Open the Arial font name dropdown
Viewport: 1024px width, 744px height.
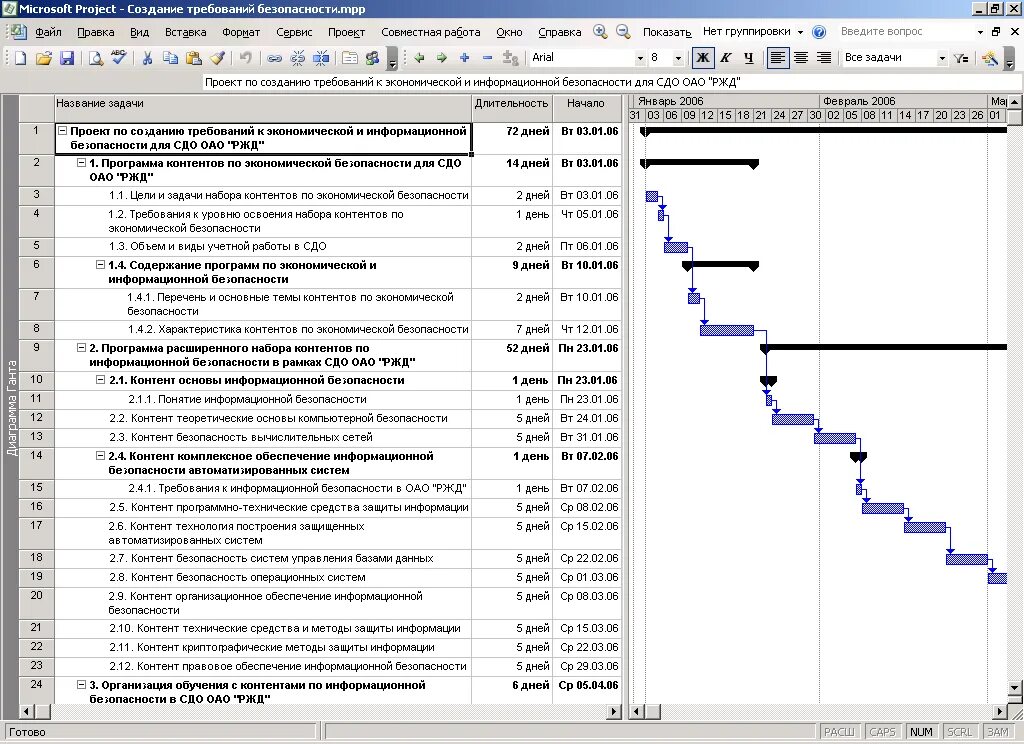pyautogui.click(x=640, y=58)
